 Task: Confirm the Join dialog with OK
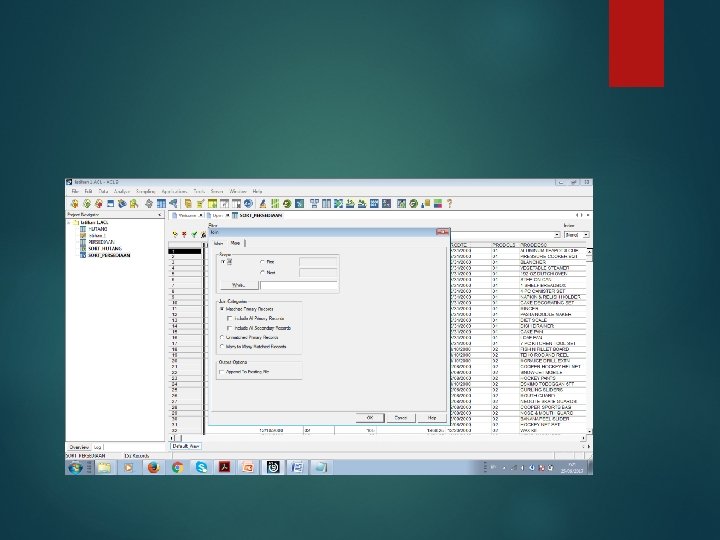(370, 418)
